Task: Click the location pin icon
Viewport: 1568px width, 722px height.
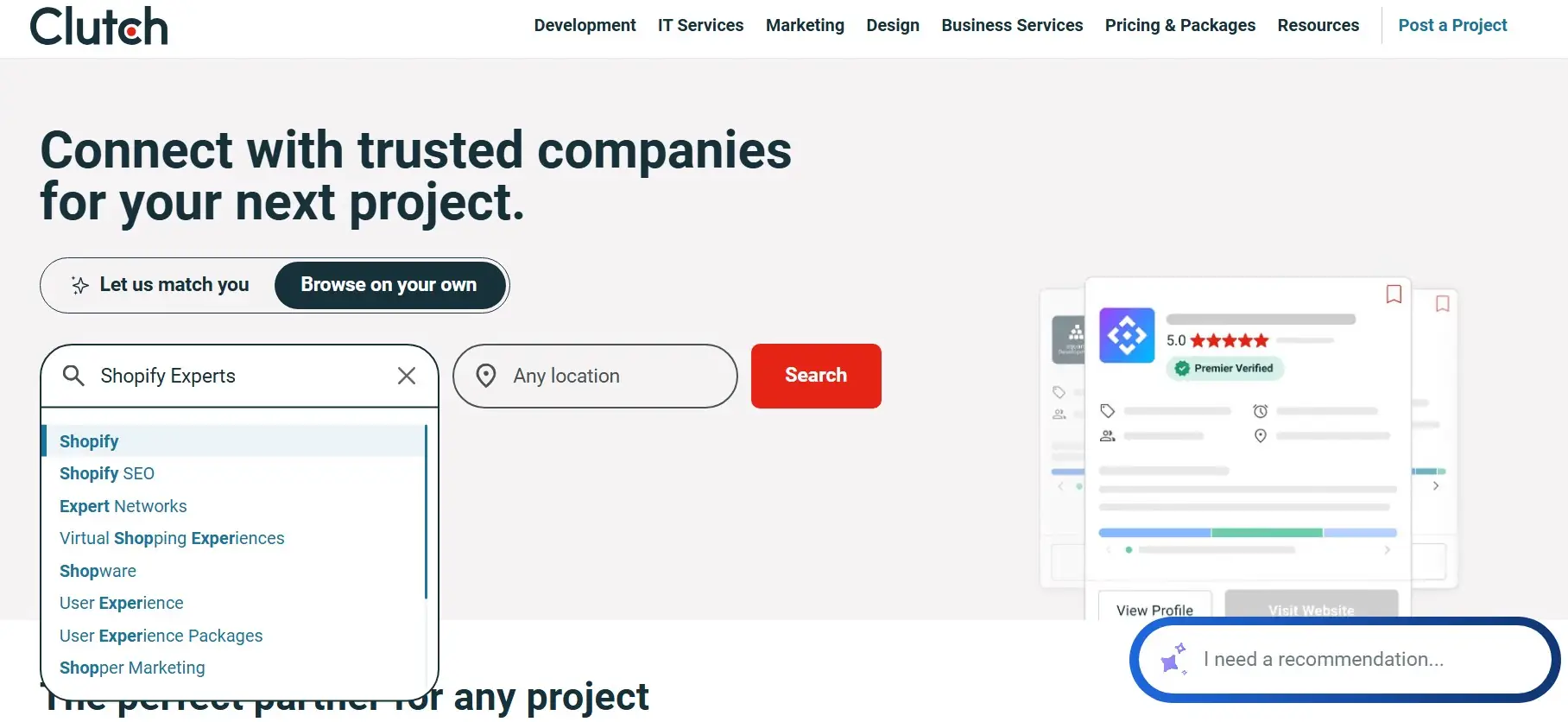Action: click(x=486, y=376)
